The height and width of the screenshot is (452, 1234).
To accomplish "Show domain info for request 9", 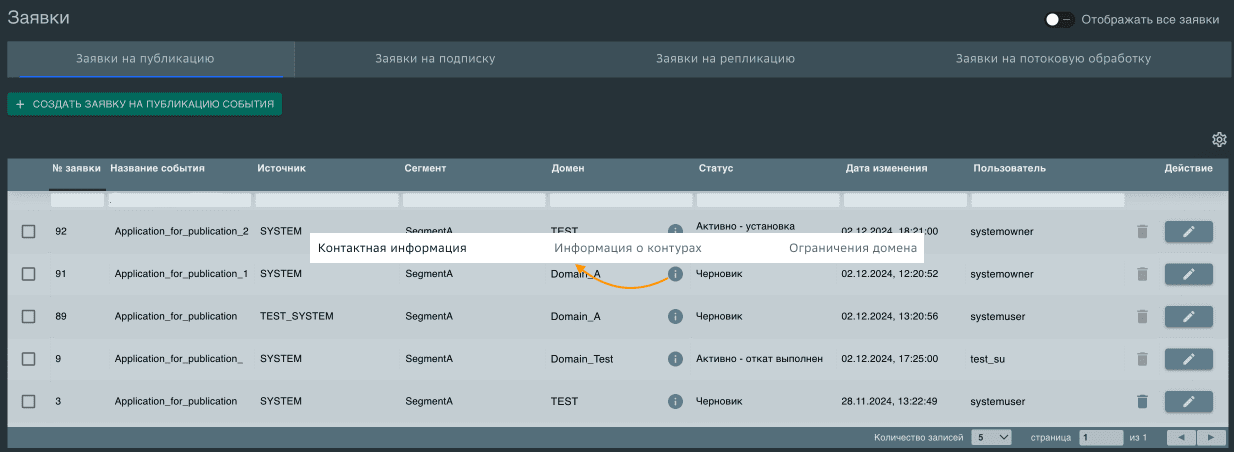I will (675, 359).
